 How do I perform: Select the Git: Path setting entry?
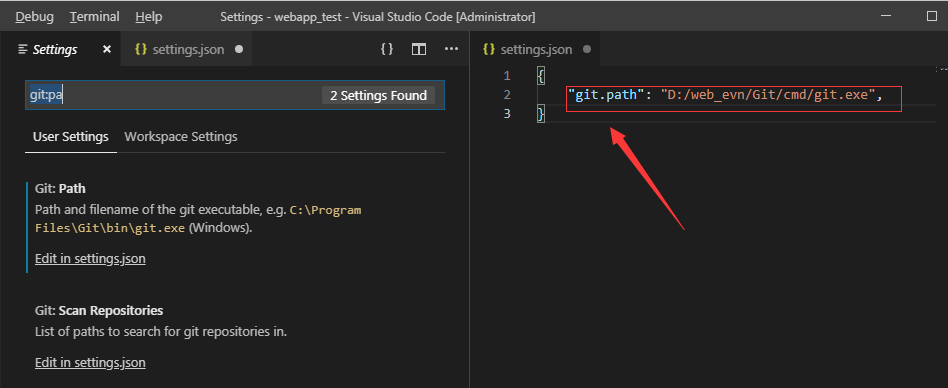236,227
